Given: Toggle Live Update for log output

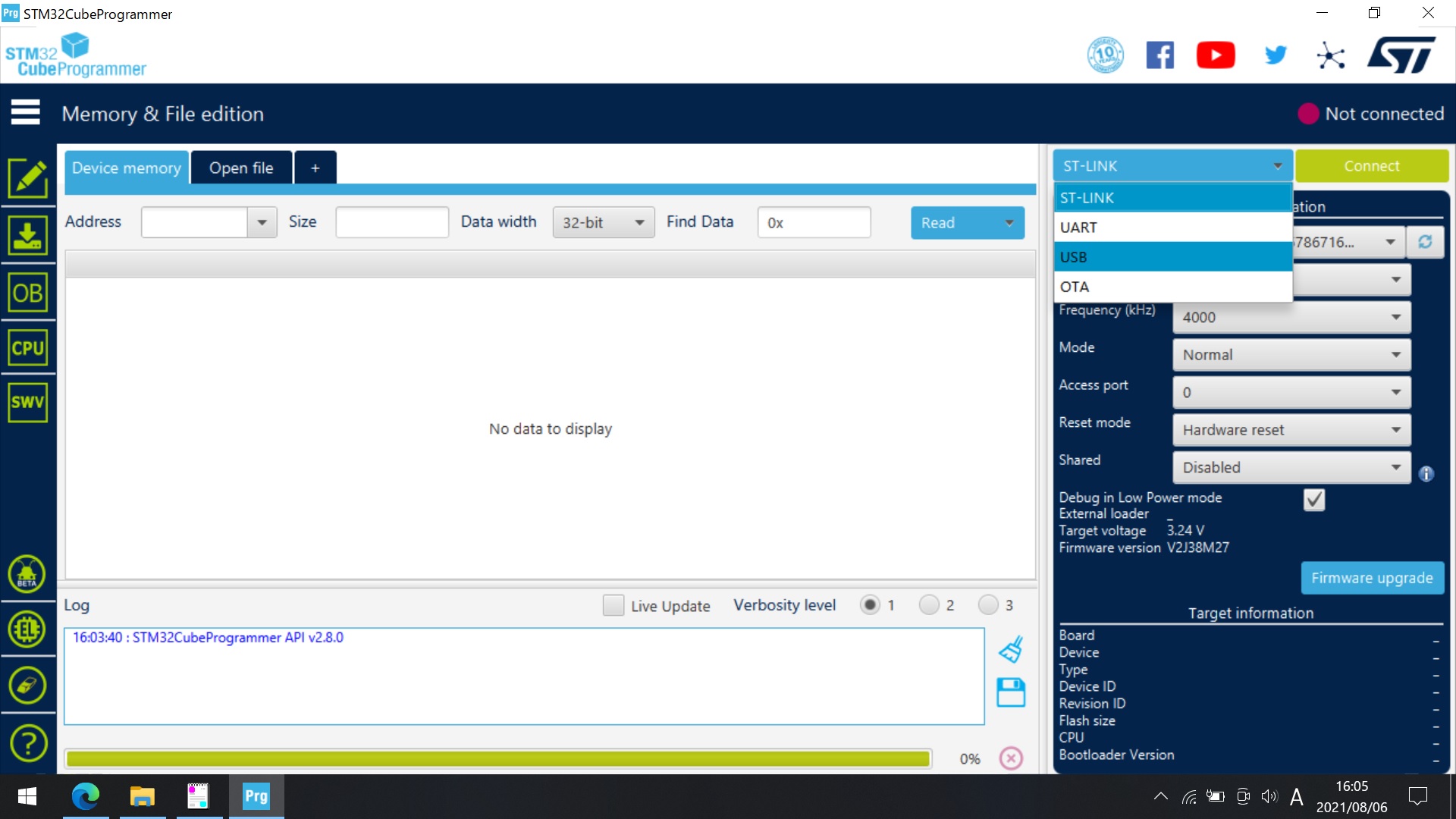Looking at the screenshot, I should [612, 604].
